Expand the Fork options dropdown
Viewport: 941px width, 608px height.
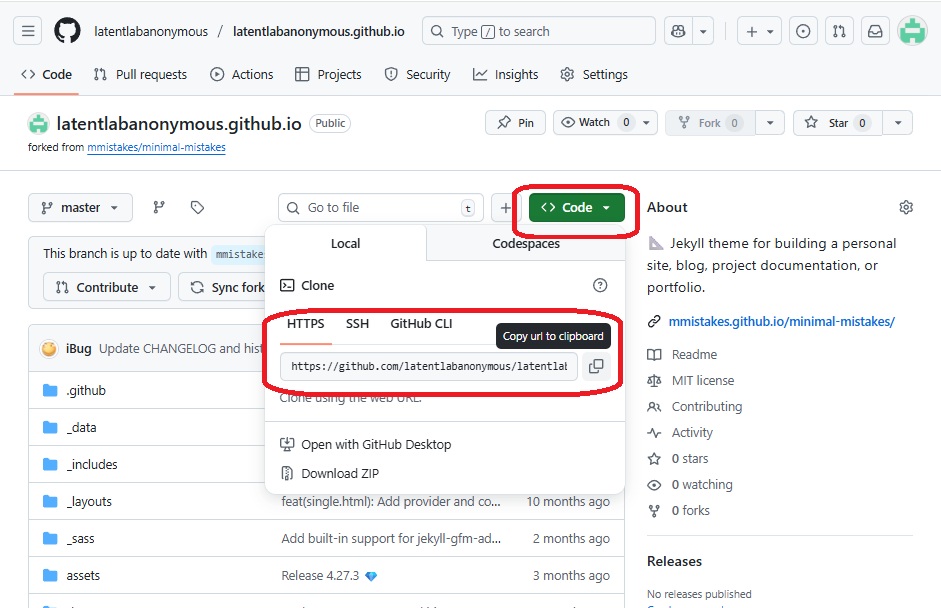point(769,122)
